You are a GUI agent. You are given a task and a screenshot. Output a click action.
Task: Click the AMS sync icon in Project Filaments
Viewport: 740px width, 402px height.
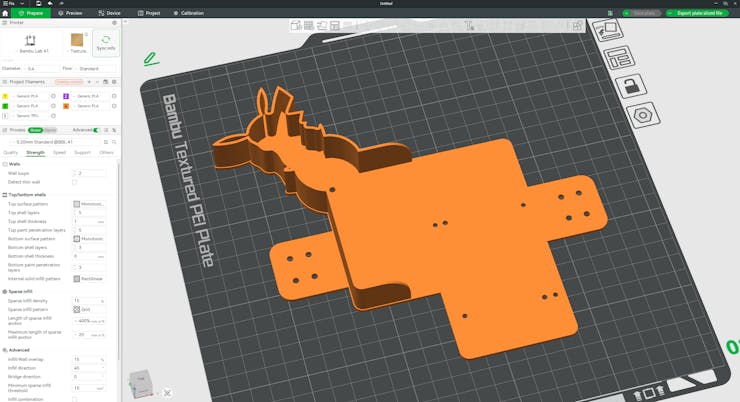coord(106,82)
